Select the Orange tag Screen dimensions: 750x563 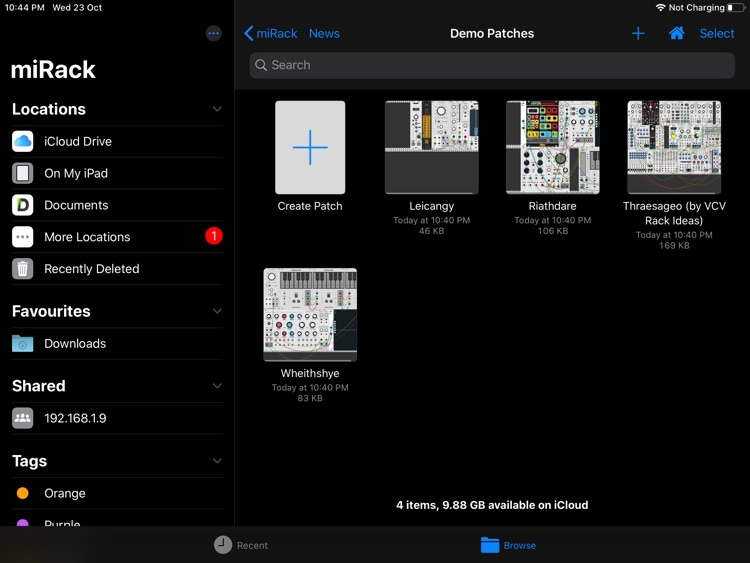point(117,493)
